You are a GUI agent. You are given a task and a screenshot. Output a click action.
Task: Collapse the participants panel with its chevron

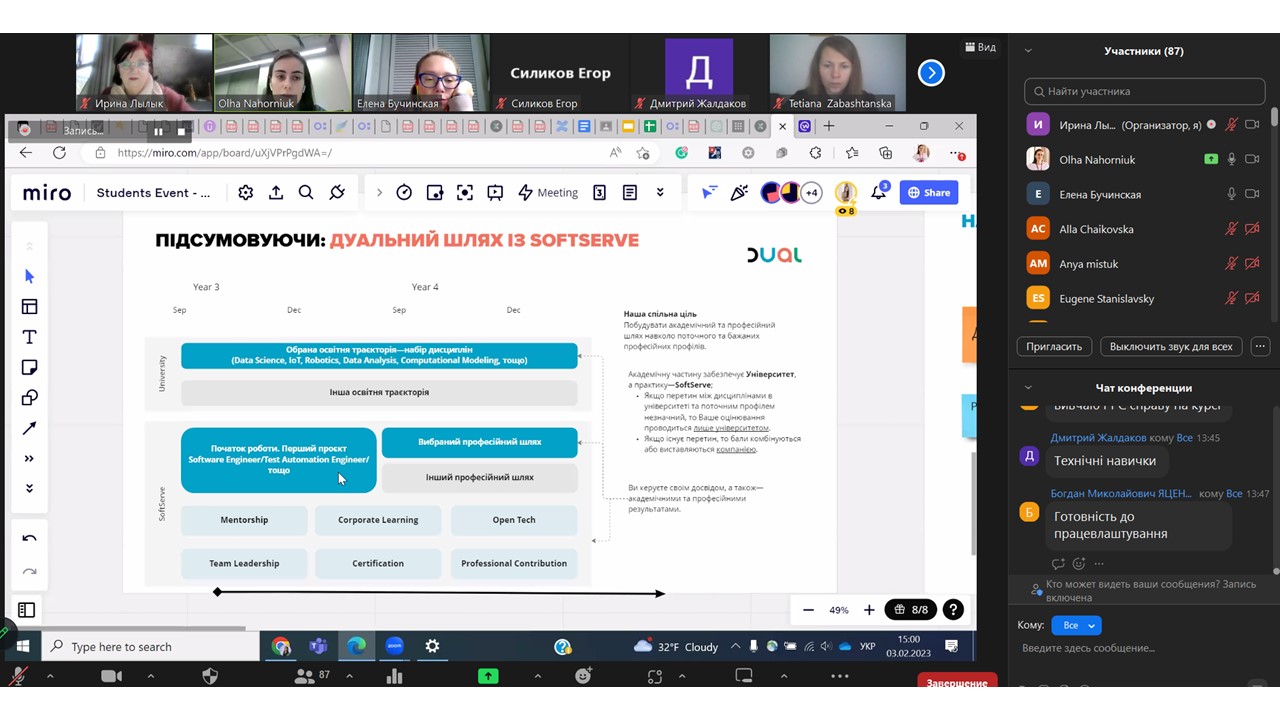coord(1028,51)
